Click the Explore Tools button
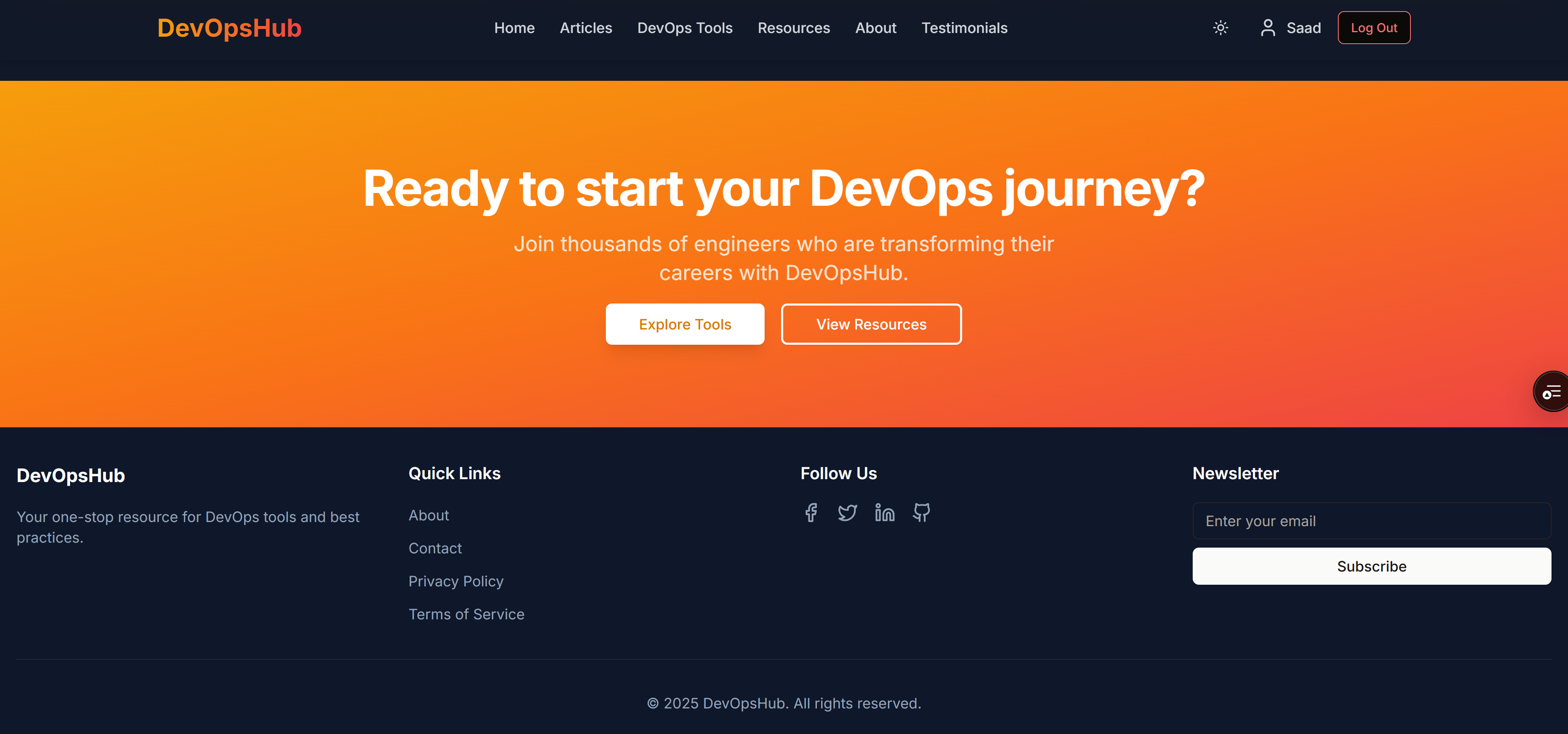 tap(685, 324)
